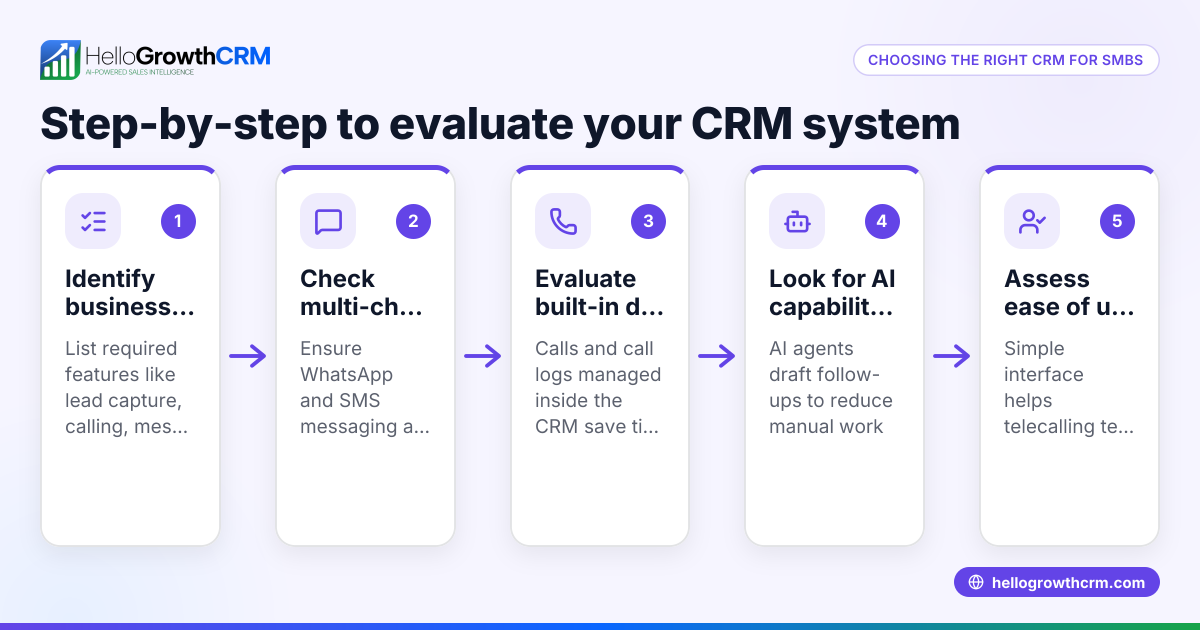Click the HelloGrowthCRM bar chart logo icon
Screen dimensions: 1200x630
coord(60,60)
